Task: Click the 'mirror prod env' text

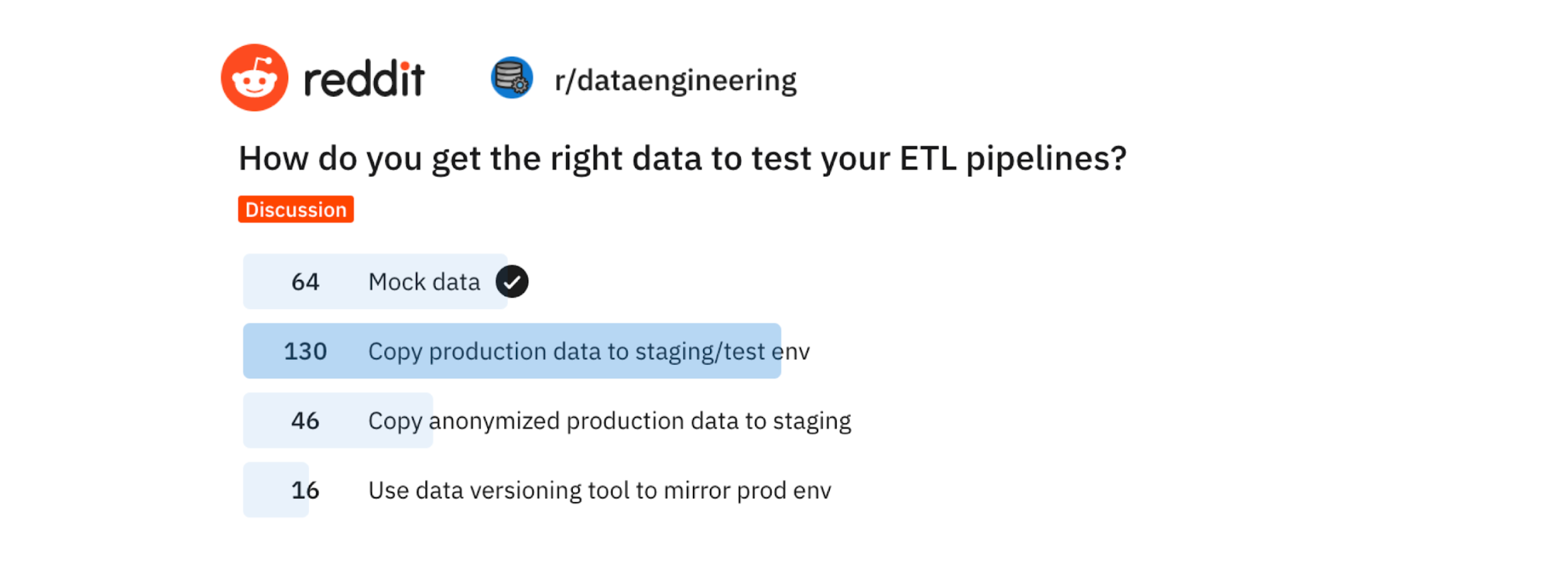Action: pyautogui.click(x=746, y=490)
